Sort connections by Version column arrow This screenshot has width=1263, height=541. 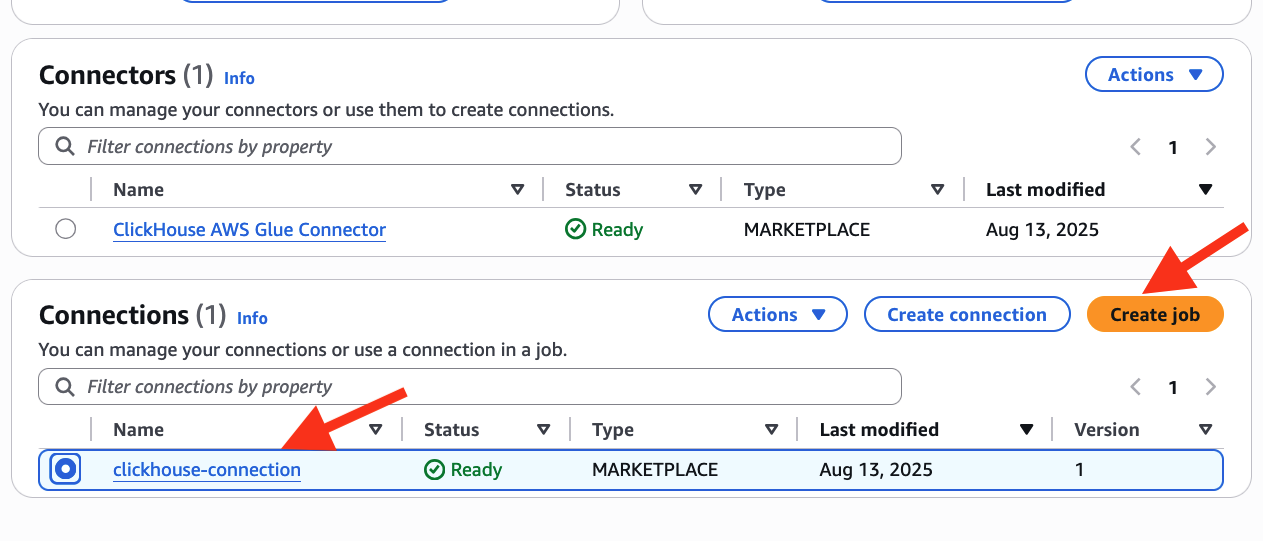[1205, 430]
